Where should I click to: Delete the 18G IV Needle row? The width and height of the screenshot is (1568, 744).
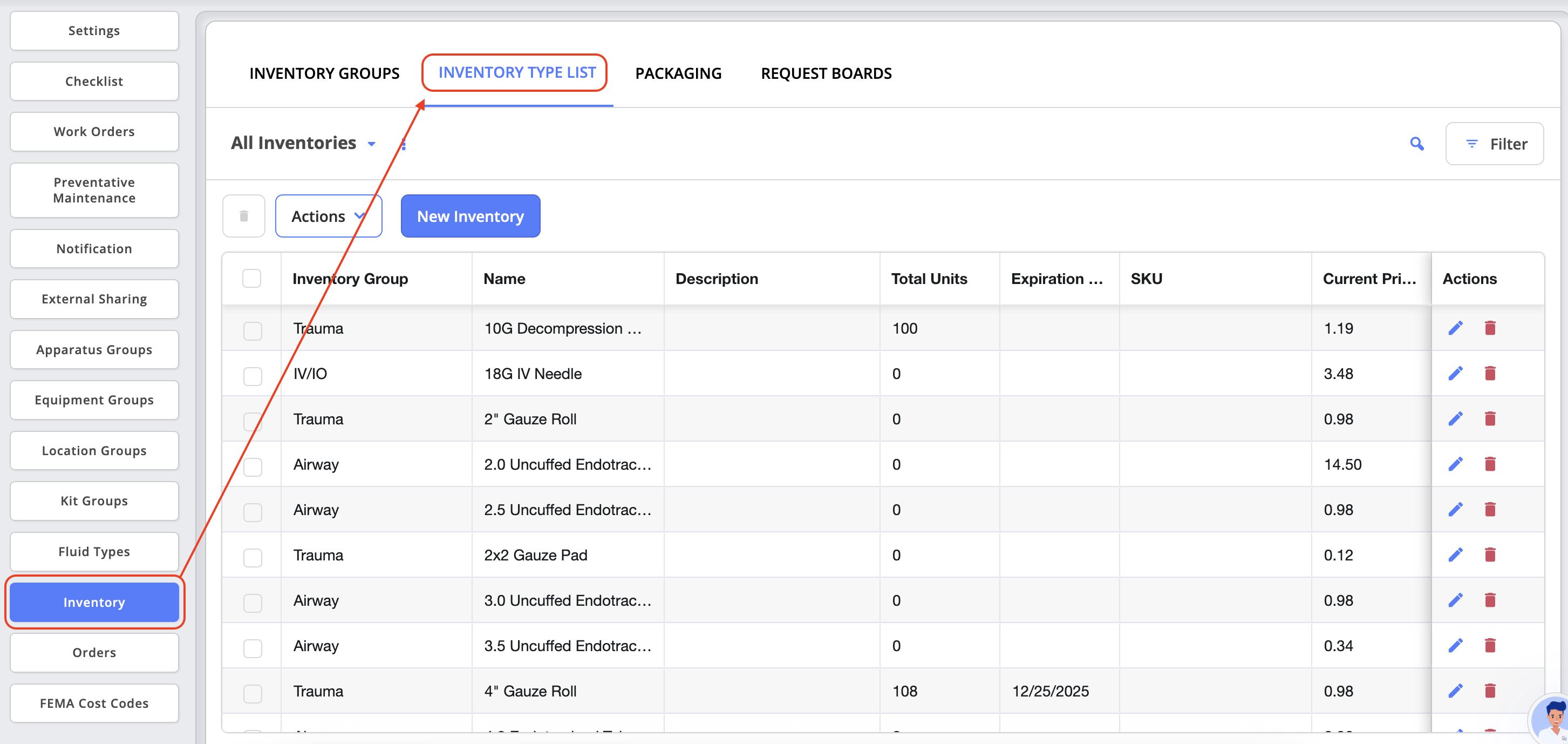1489,373
